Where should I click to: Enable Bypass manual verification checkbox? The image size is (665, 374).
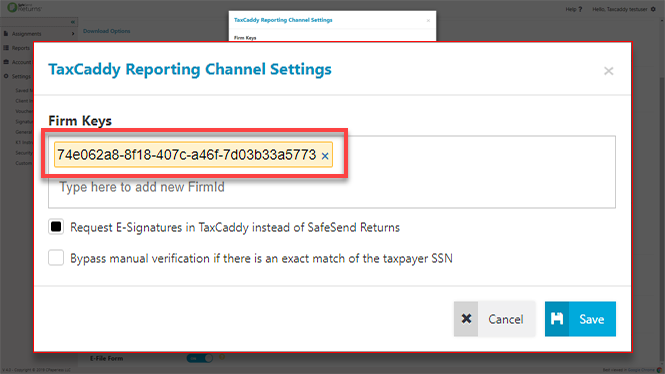tap(56, 258)
